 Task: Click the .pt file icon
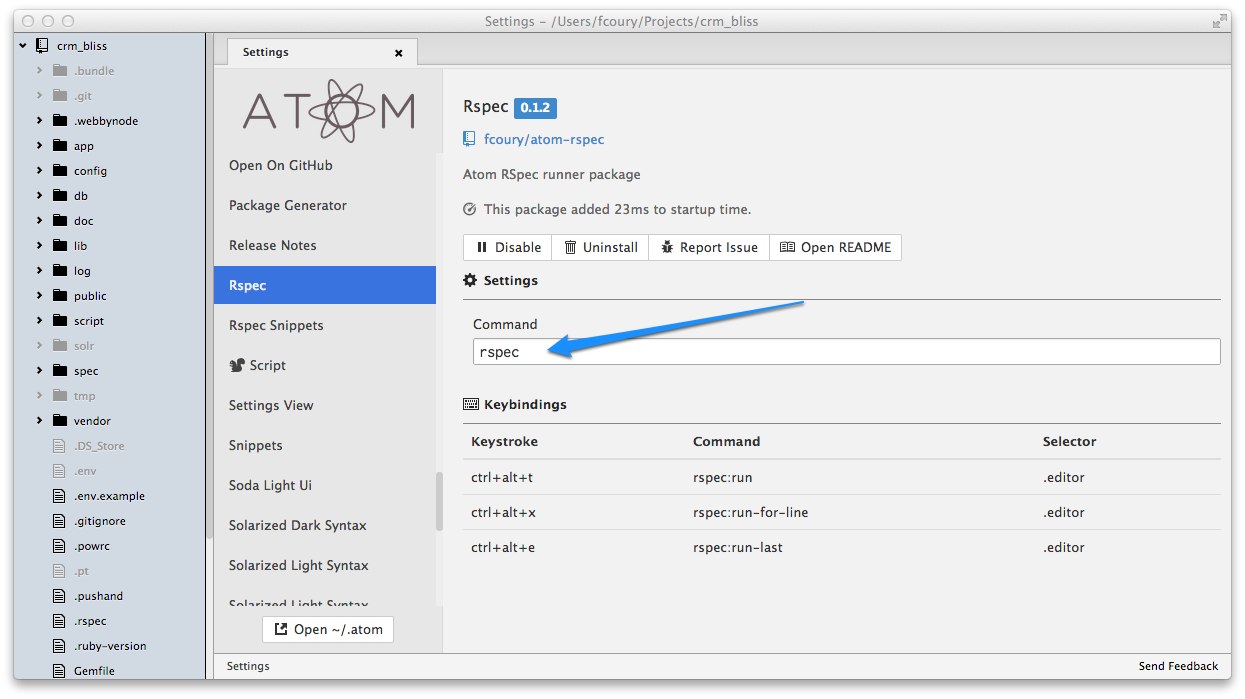(x=59, y=570)
